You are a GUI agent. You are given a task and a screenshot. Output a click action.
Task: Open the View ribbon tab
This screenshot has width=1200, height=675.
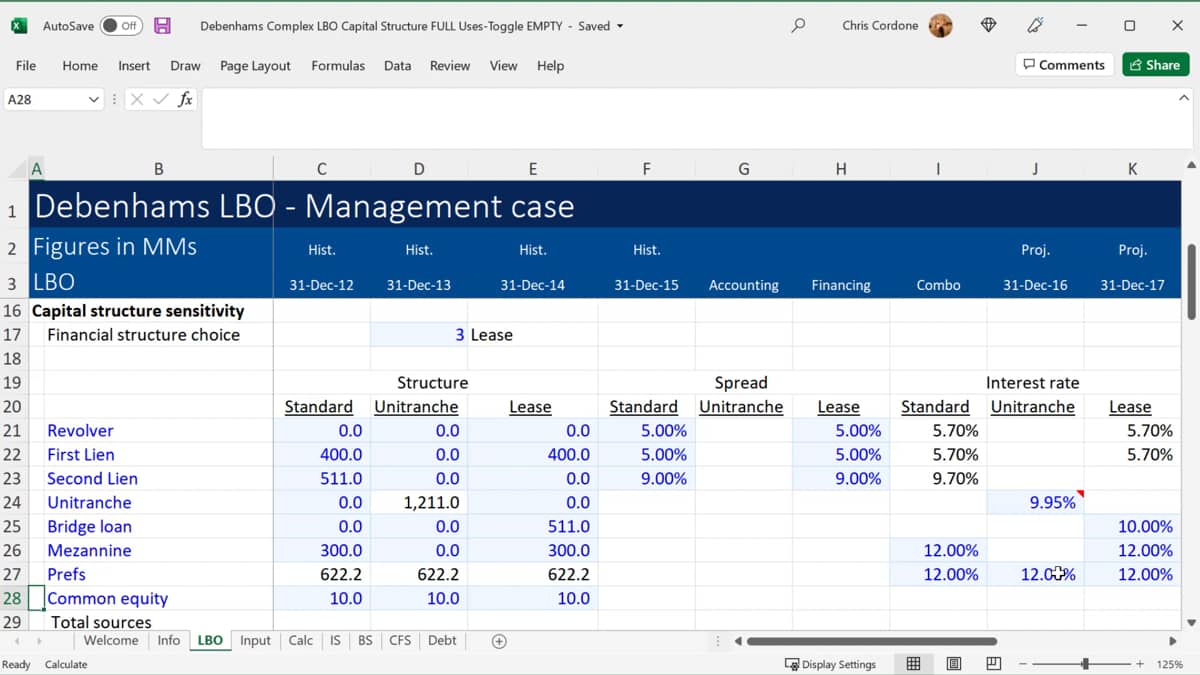503,66
